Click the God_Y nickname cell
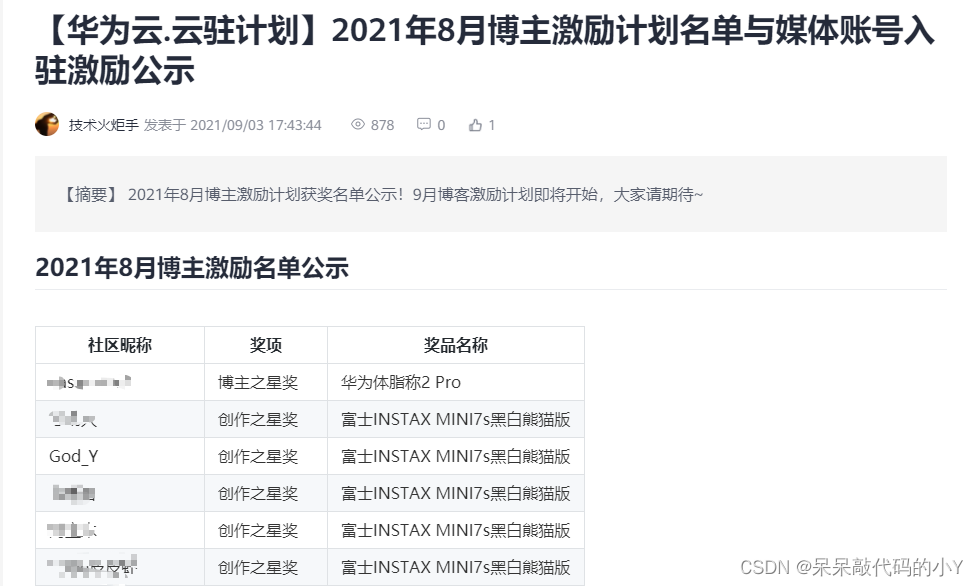This screenshot has width=979, height=586. coord(120,456)
